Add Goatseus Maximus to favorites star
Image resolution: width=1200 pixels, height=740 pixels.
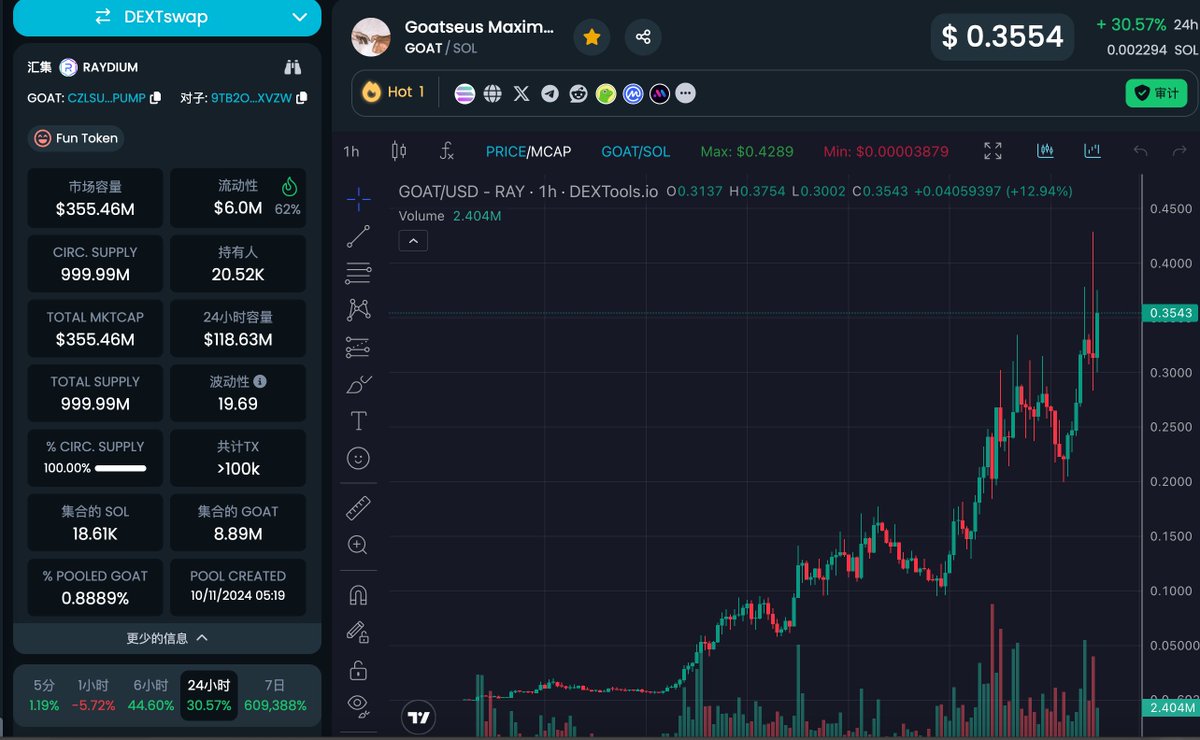coord(592,37)
